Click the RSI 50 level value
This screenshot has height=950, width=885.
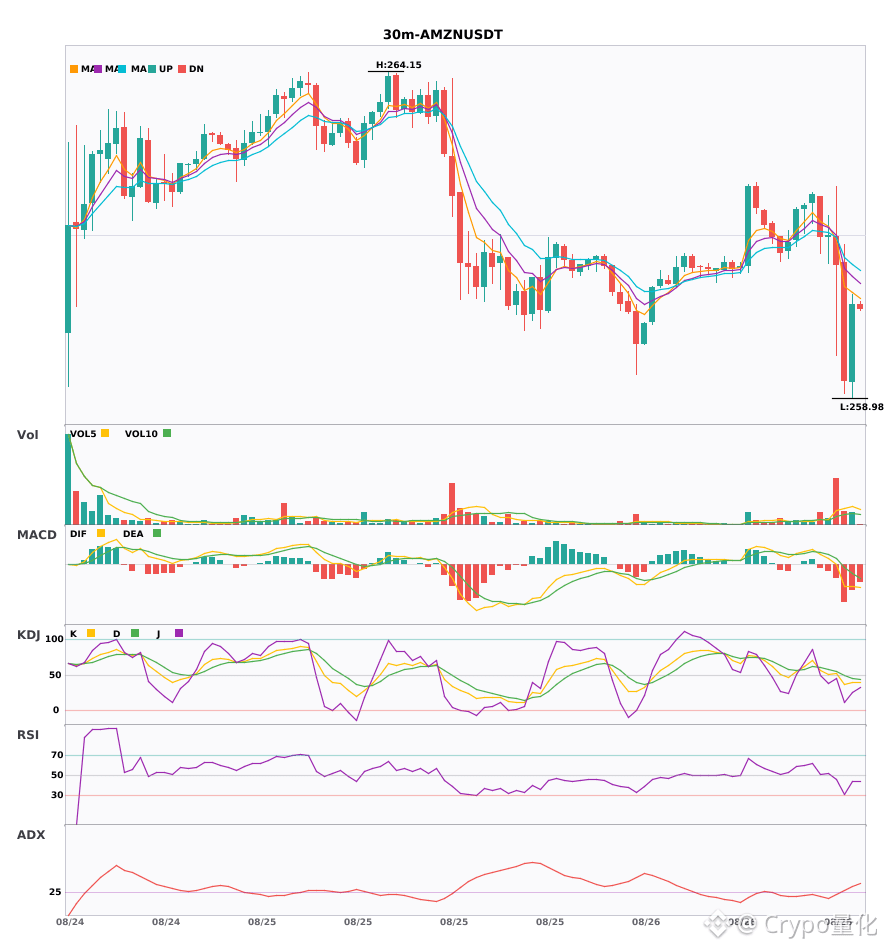coord(57,775)
